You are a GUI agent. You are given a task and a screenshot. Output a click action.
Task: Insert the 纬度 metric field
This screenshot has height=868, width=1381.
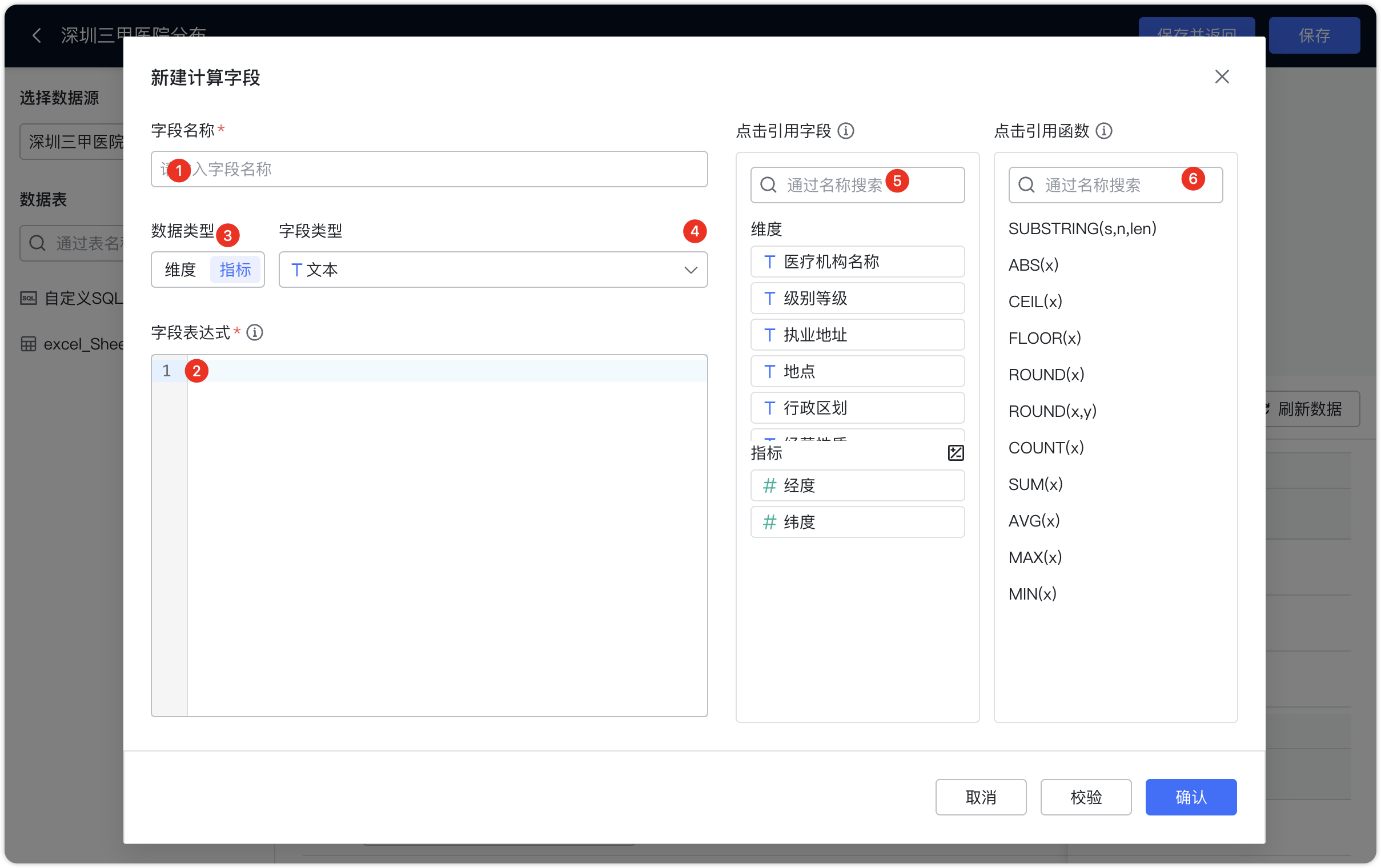(x=857, y=523)
